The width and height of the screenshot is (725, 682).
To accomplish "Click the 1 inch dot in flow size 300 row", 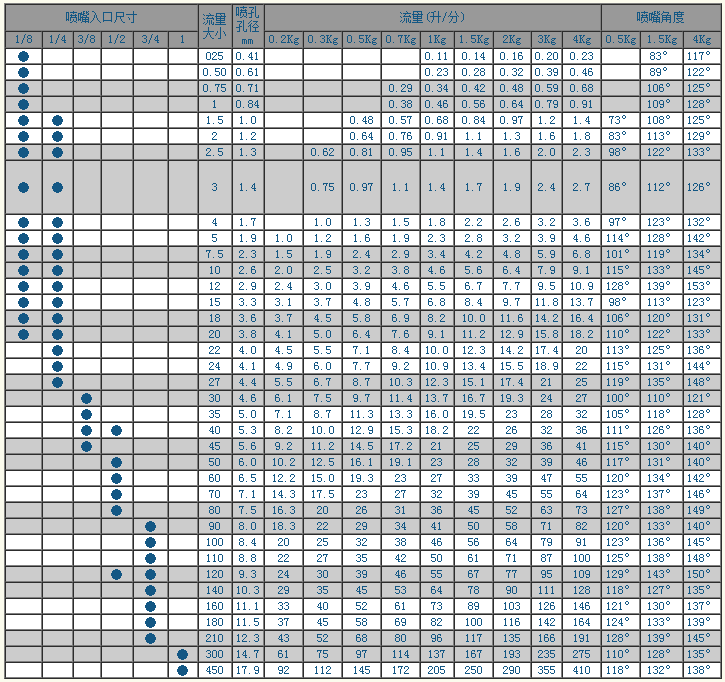I will coord(182,654).
